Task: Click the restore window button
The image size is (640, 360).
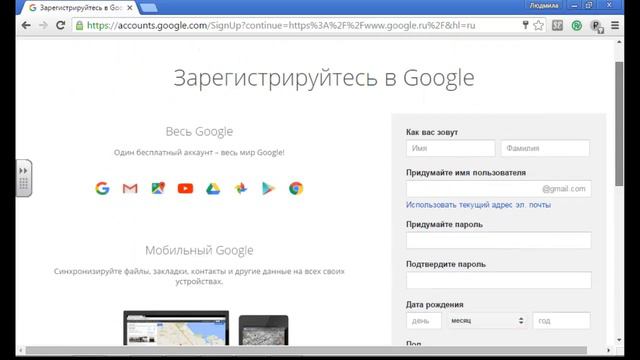Action: click(x=589, y=5)
